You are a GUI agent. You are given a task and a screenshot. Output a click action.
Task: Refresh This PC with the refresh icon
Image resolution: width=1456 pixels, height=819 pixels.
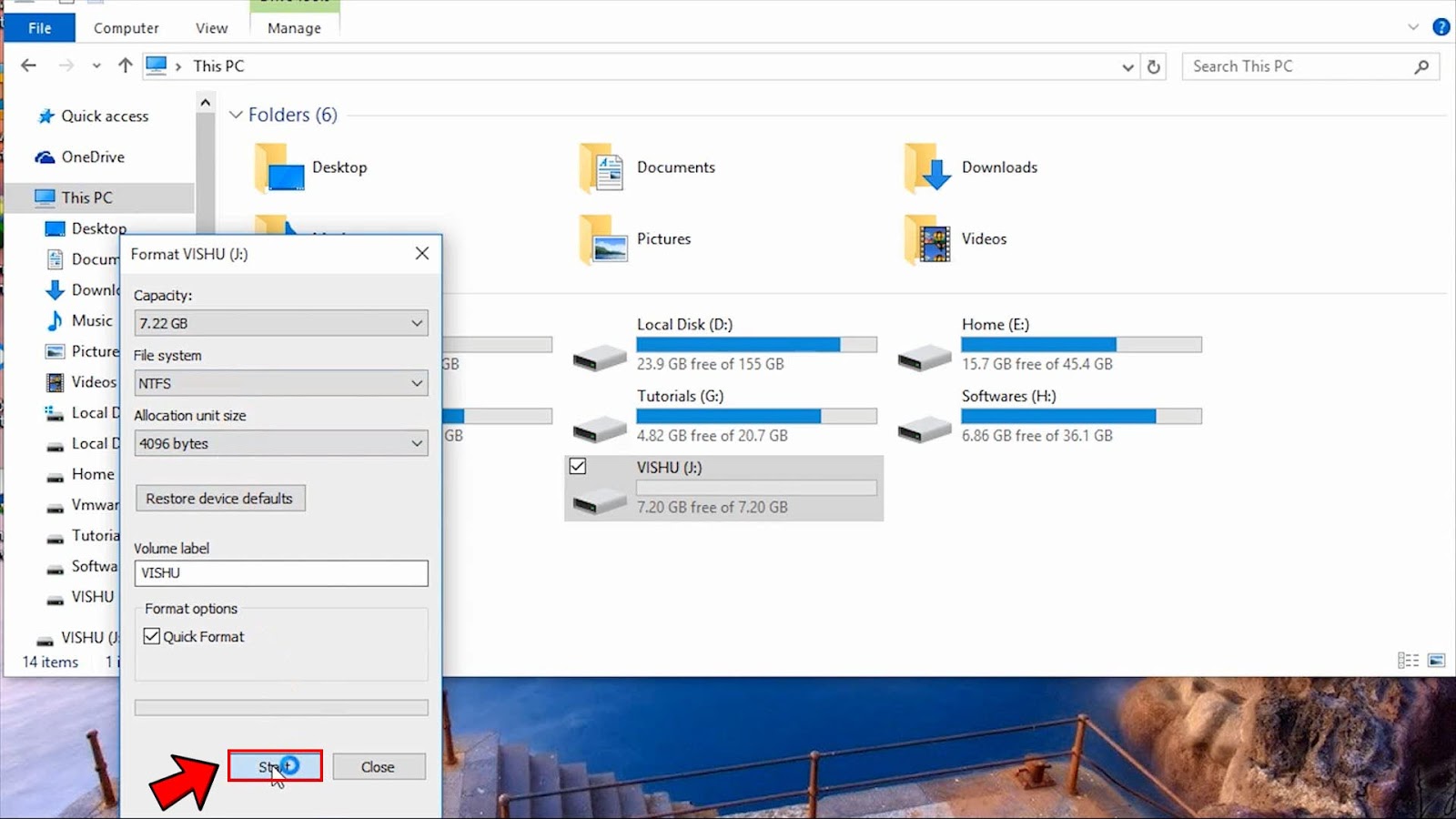[x=1152, y=66]
